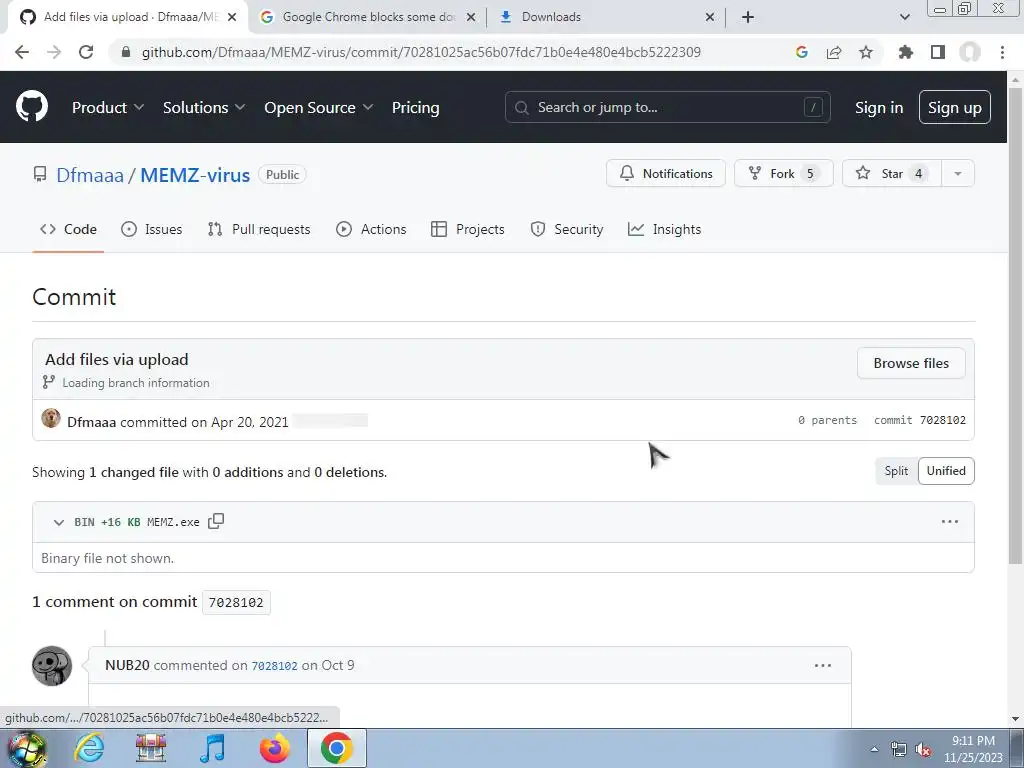Collapse the MEMZ.exe diff chevron

pyautogui.click(x=59, y=522)
